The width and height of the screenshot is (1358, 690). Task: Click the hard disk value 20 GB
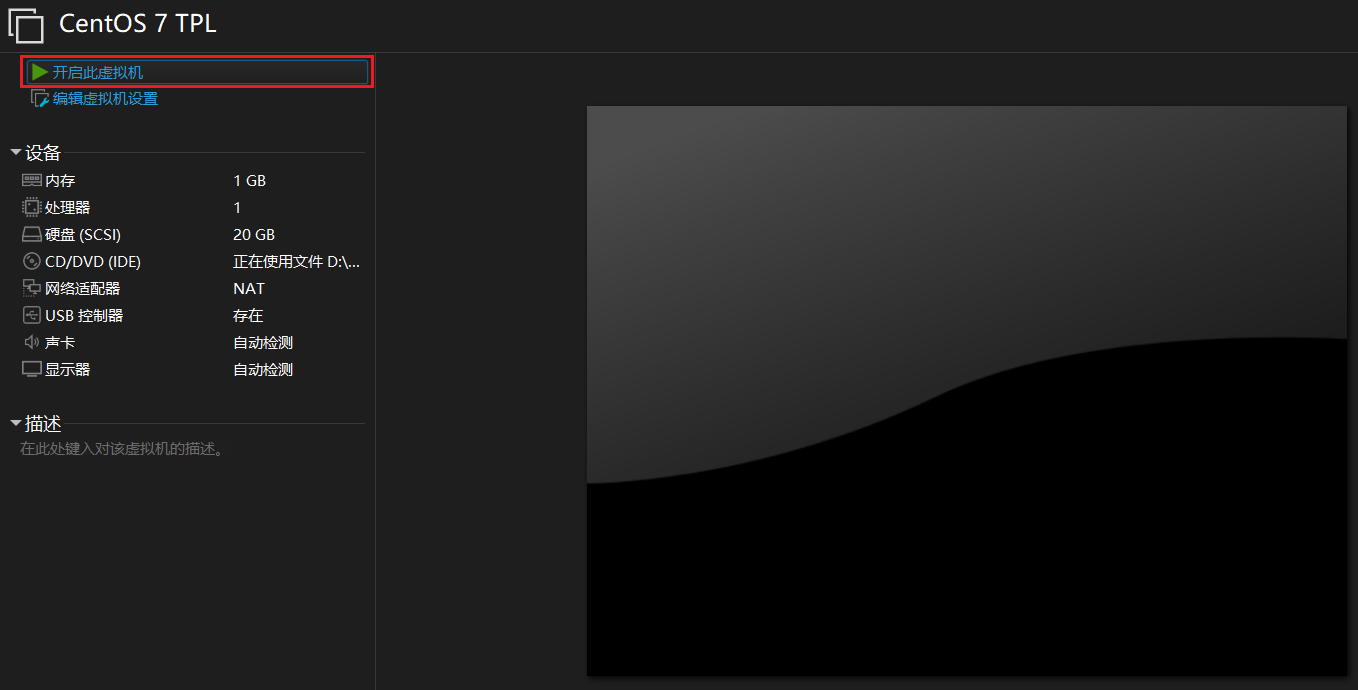coord(254,235)
